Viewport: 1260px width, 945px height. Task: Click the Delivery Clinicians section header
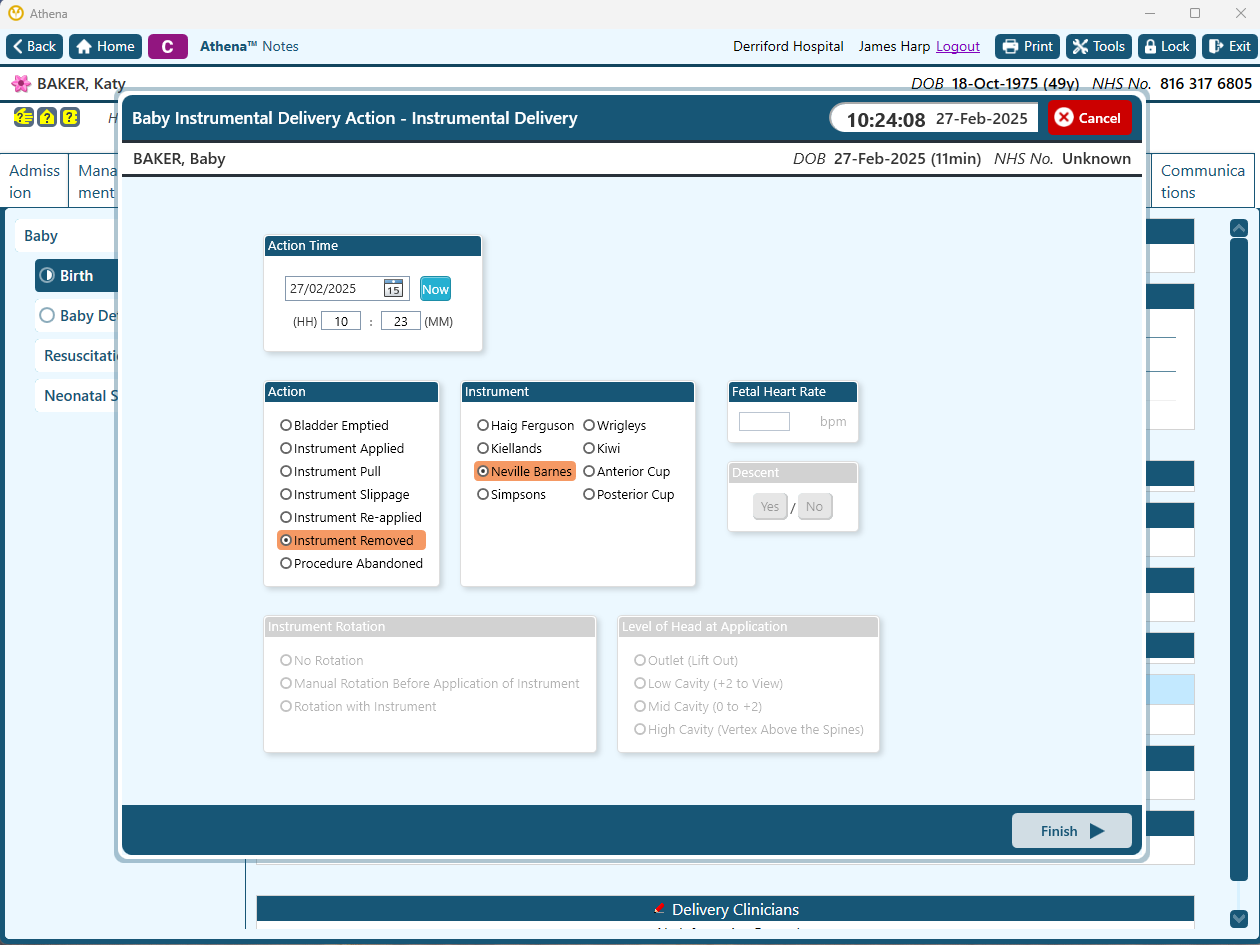click(725, 909)
